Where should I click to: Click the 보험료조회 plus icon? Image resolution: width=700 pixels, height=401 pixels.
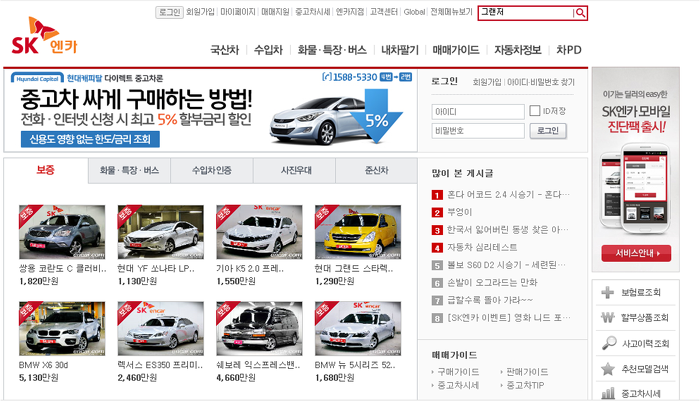[x=608, y=292]
